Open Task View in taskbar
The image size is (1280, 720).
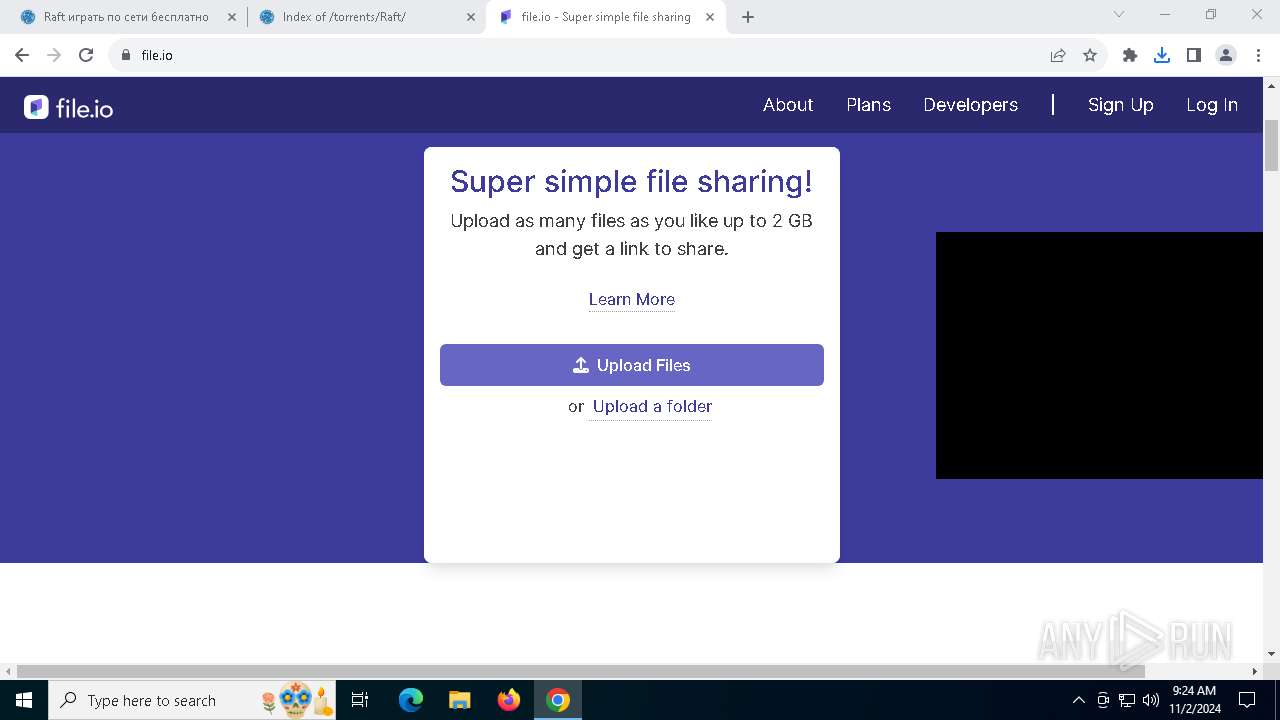pos(361,700)
